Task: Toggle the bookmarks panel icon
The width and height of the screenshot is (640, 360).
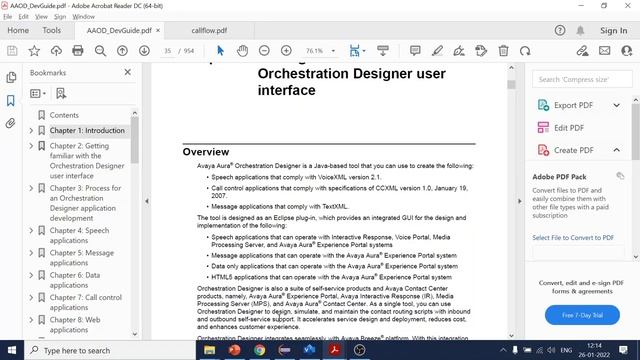Action: pos(11,100)
